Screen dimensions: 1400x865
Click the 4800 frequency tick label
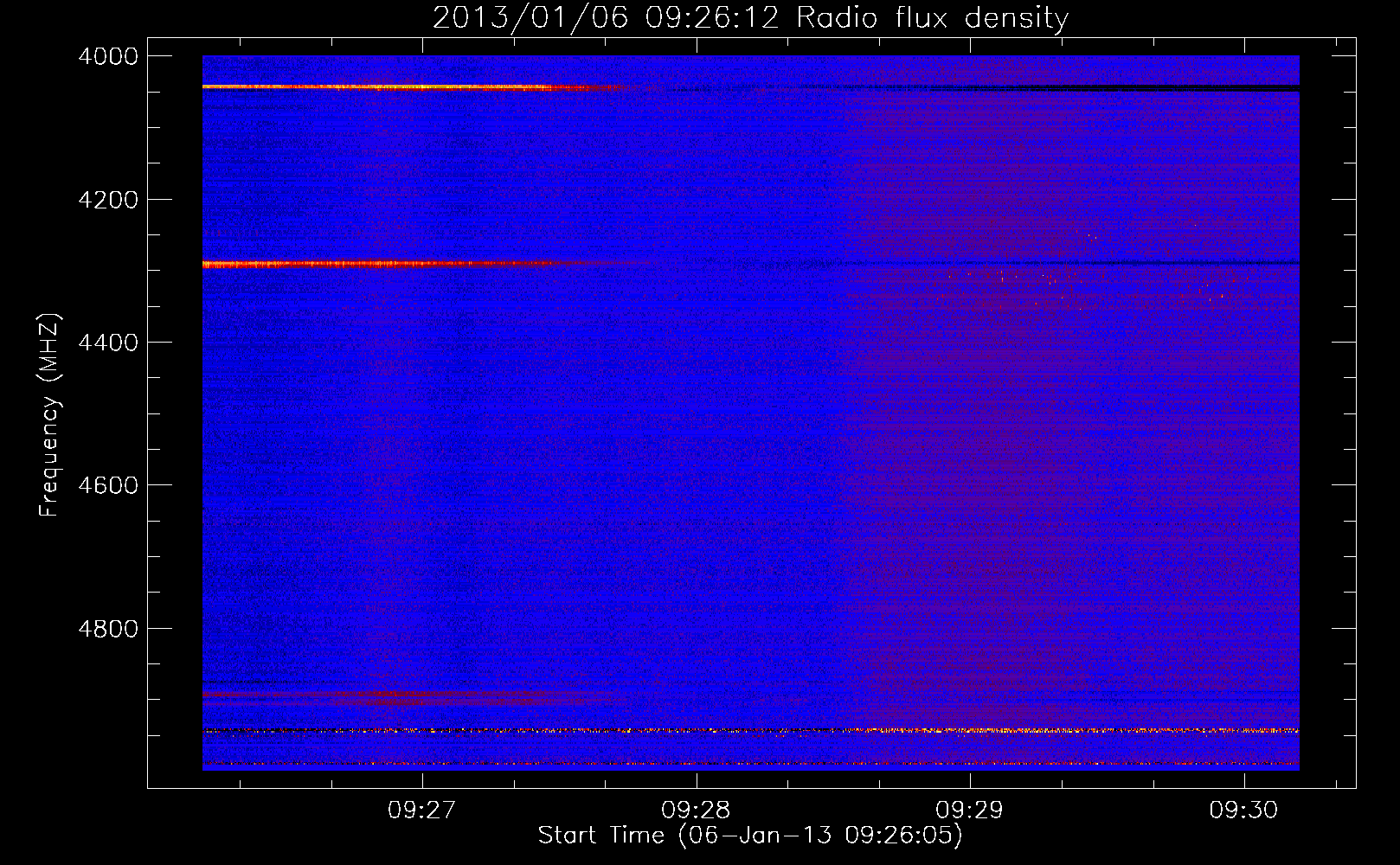coord(108,628)
